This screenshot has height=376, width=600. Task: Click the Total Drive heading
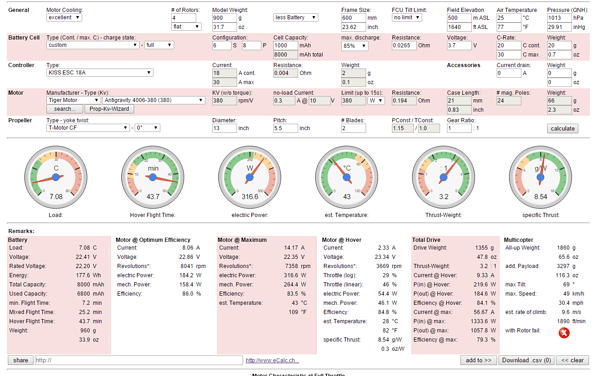click(x=426, y=240)
